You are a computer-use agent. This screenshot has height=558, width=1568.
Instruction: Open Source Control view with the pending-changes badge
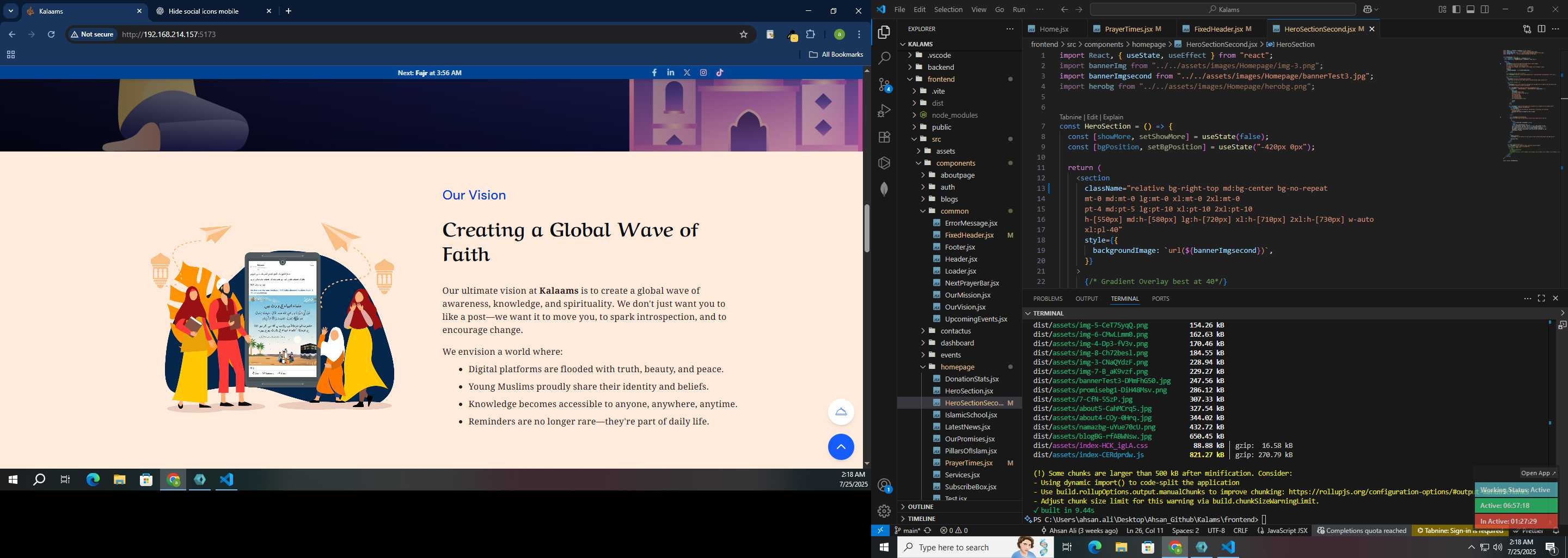[884, 84]
